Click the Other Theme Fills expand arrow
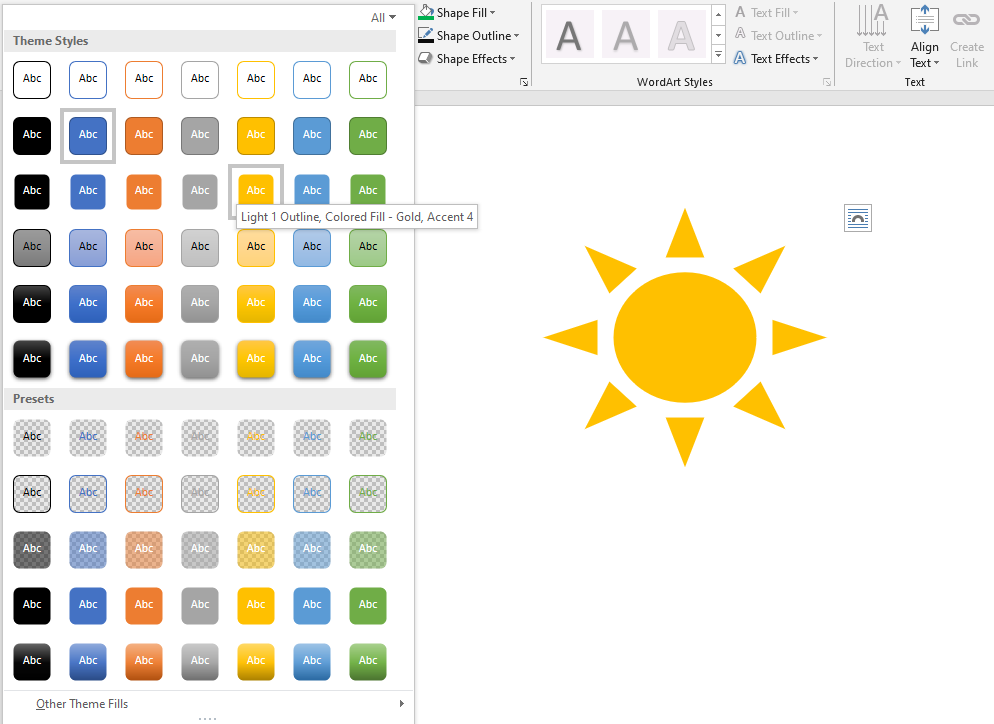The image size is (994, 724). coord(404,703)
